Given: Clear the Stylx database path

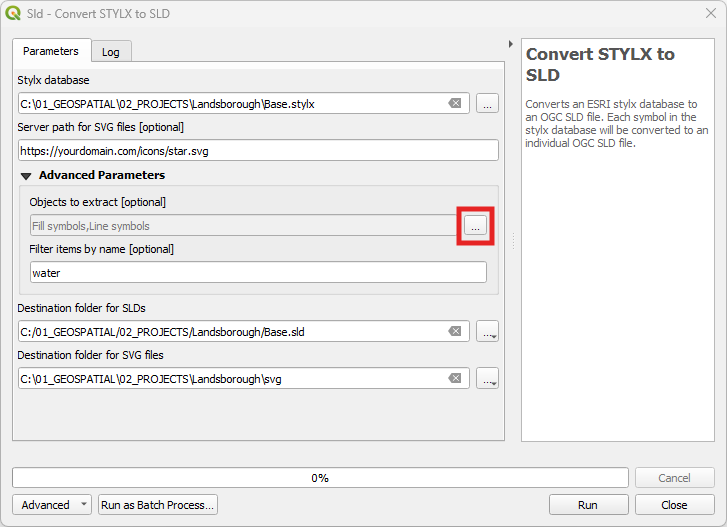Looking at the screenshot, I should (x=455, y=103).
